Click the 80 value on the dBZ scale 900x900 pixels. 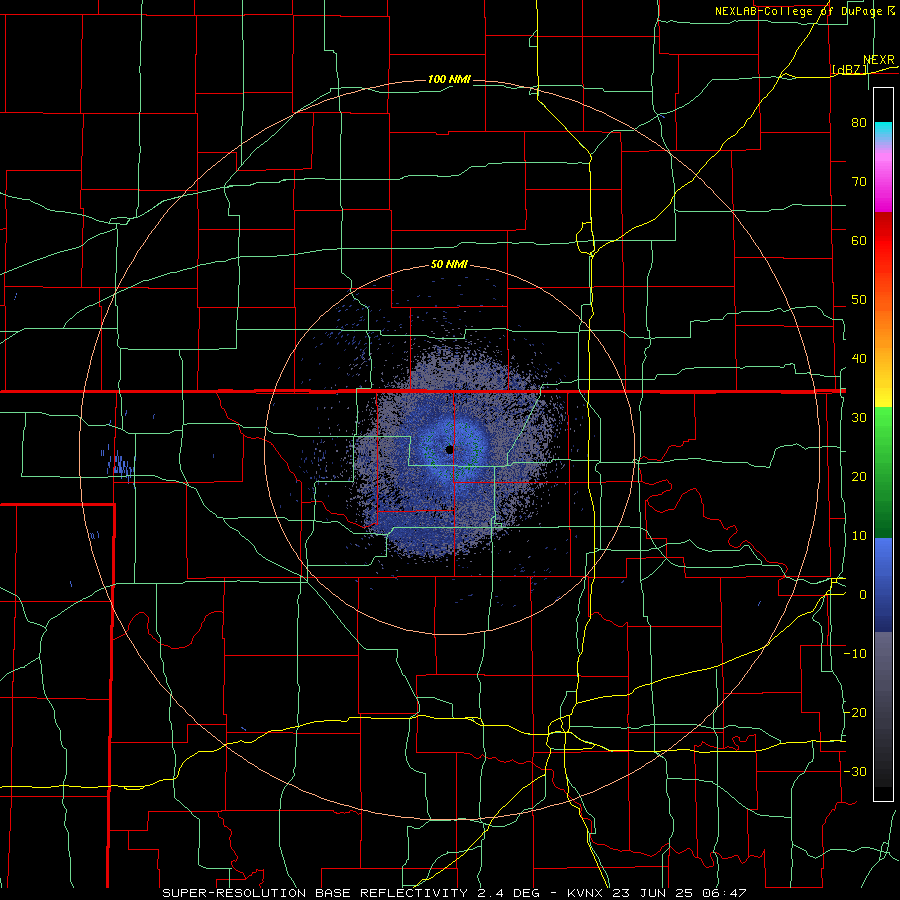859,123
